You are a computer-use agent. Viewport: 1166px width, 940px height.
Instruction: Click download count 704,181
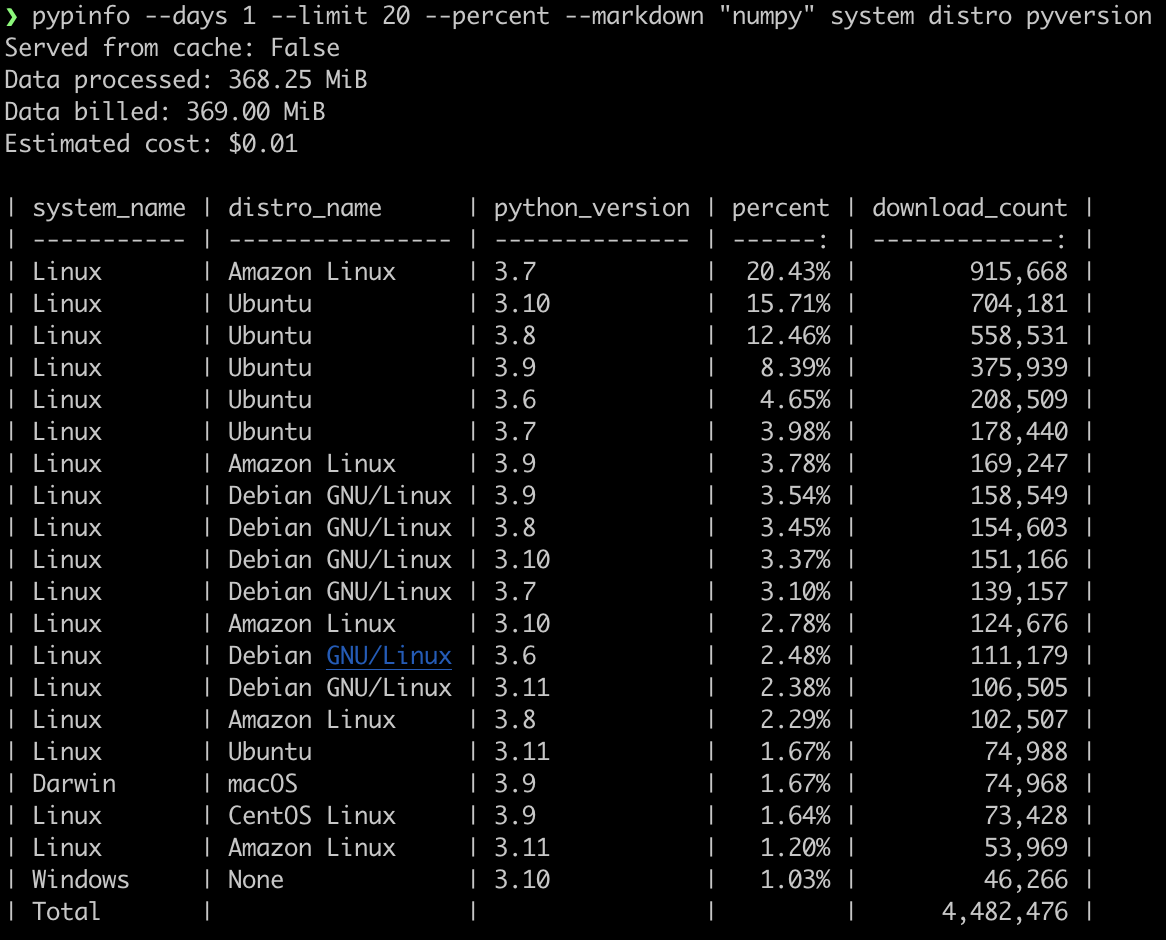1019,303
